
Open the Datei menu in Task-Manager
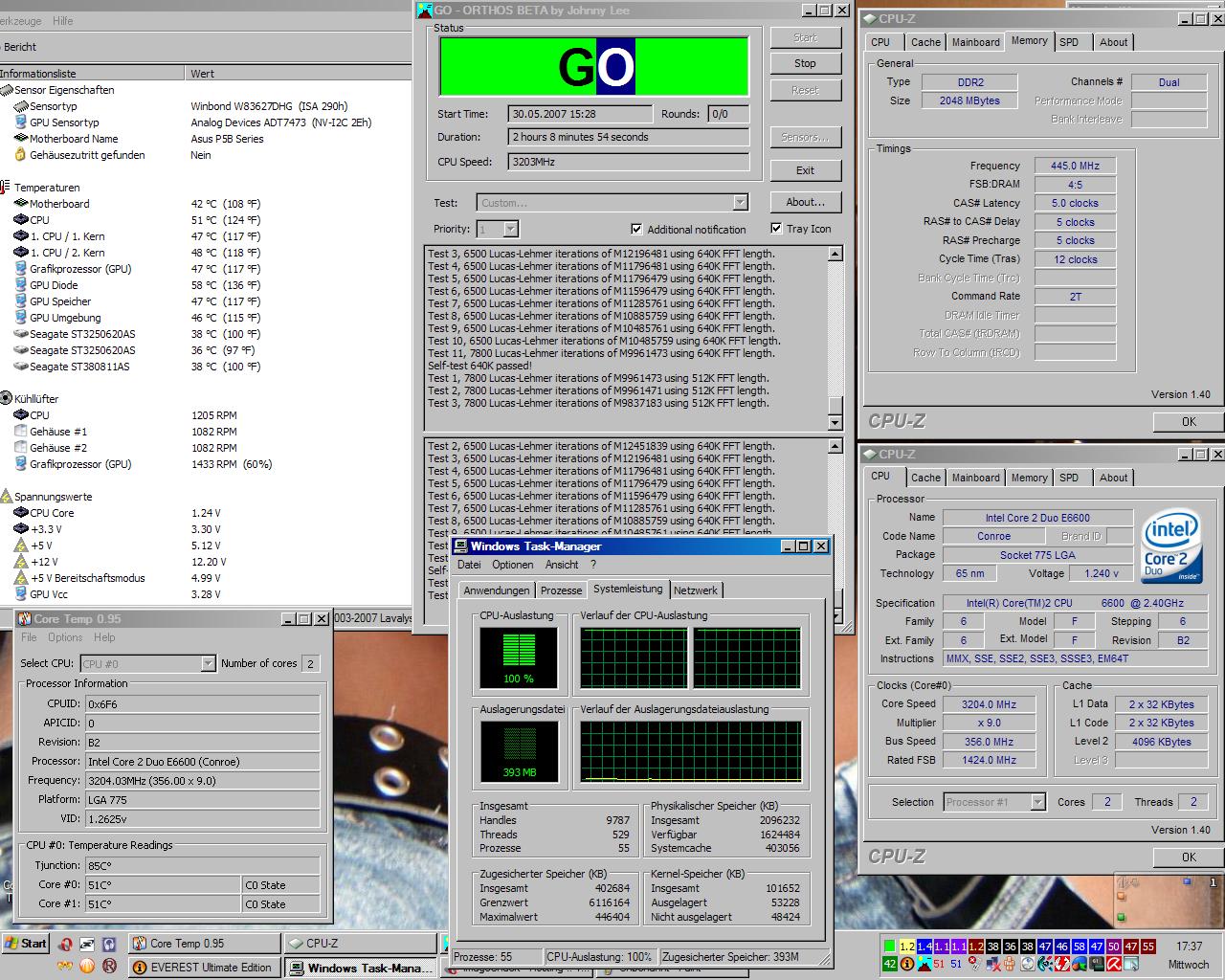coord(469,565)
